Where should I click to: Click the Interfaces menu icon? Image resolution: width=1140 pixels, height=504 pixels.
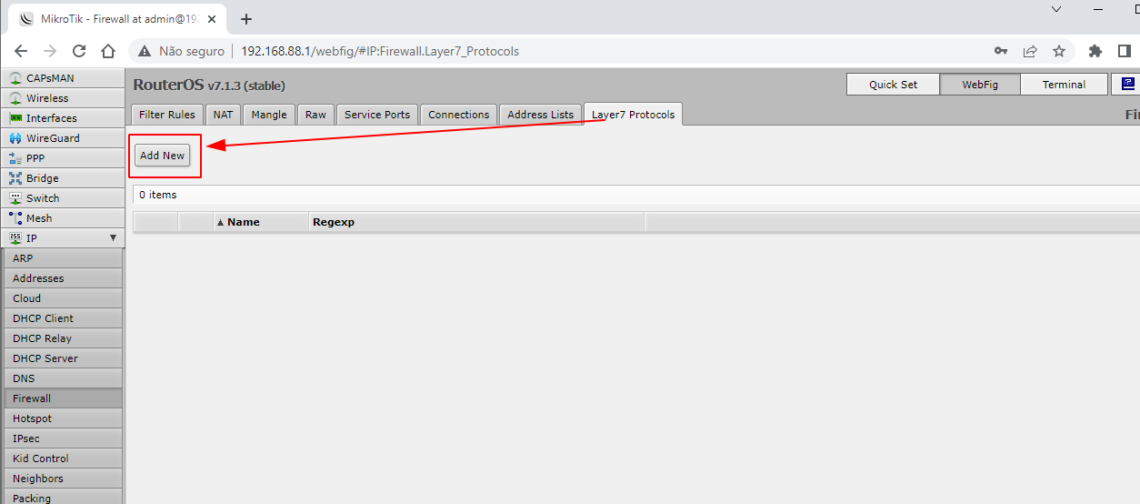(x=15, y=118)
